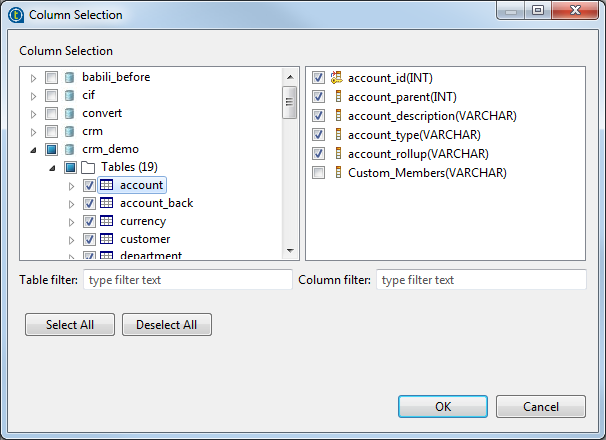
Task: Collapse the crm_demo database node
Action: coord(34,149)
